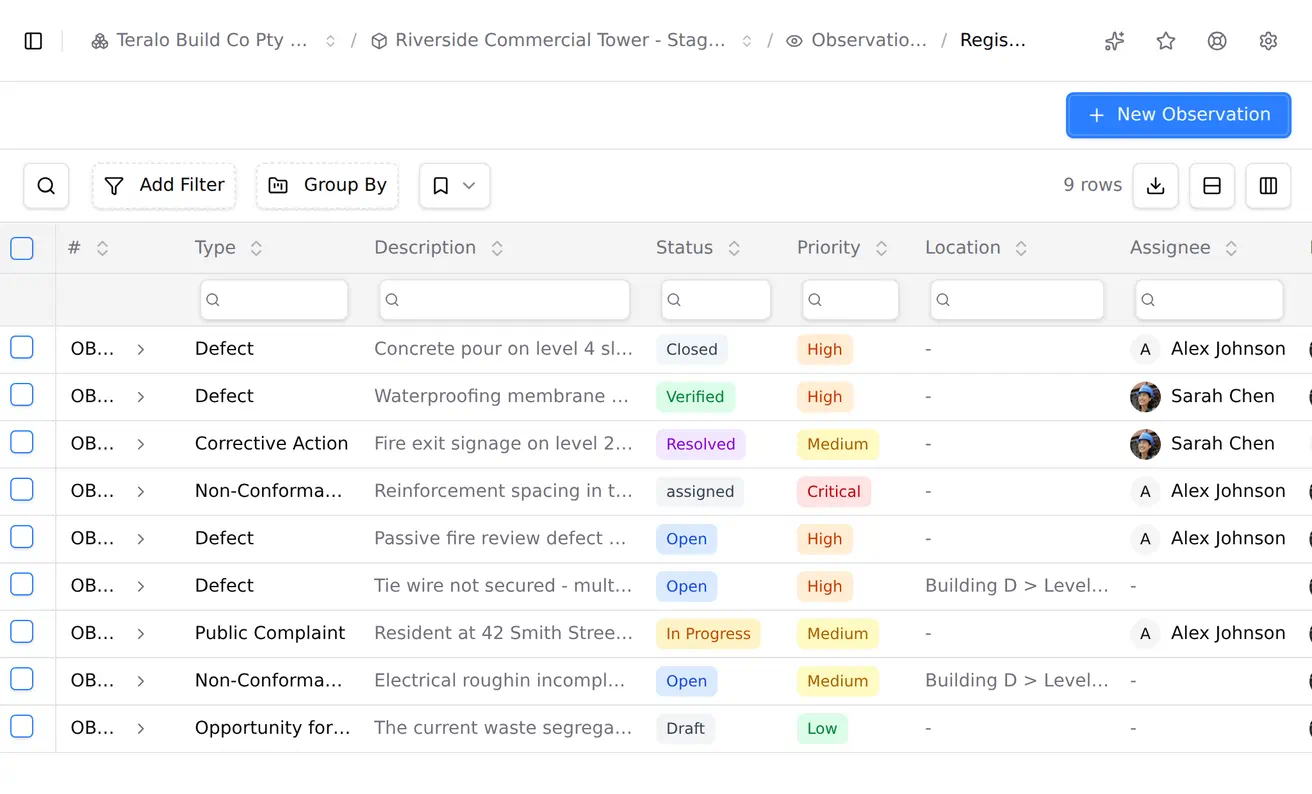This screenshot has height=794, width=1312.
Task: Expand the Resident at 42 Smith Street row
Action: tap(141, 633)
